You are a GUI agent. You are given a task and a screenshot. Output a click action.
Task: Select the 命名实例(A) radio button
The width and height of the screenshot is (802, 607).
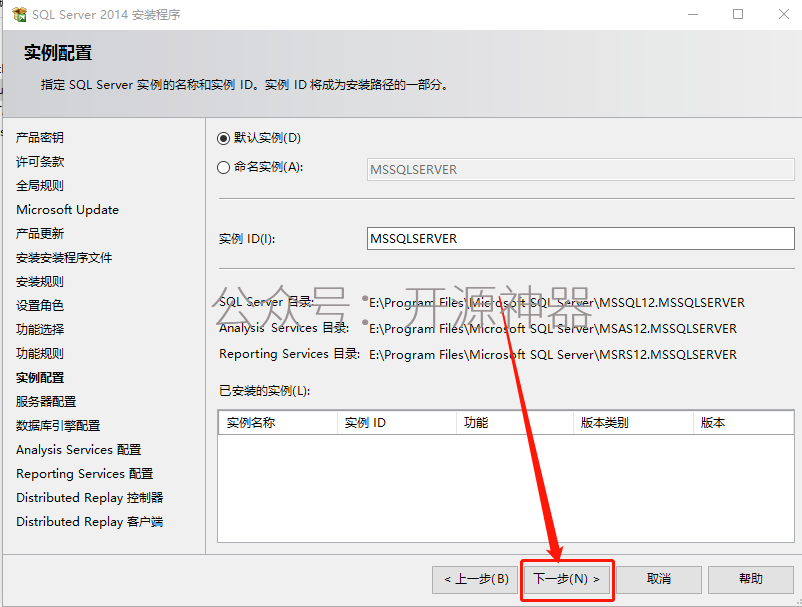click(x=223, y=167)
